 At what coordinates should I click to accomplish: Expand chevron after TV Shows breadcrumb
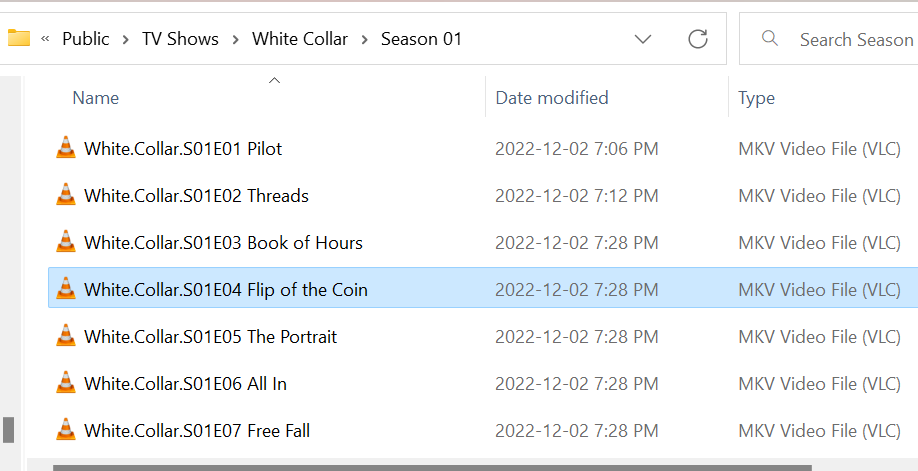coord(235,39)
